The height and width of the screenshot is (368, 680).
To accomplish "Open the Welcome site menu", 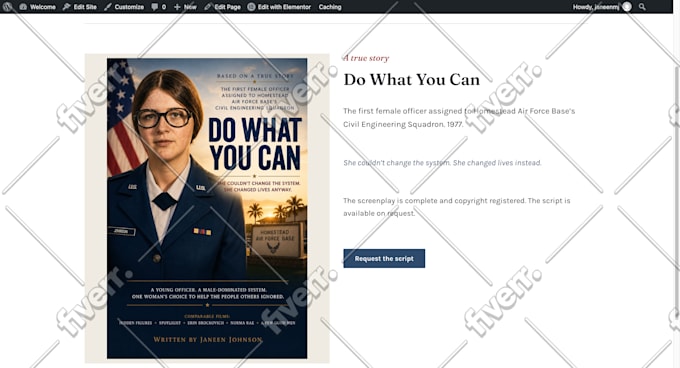I will click(x=38, y=7).
